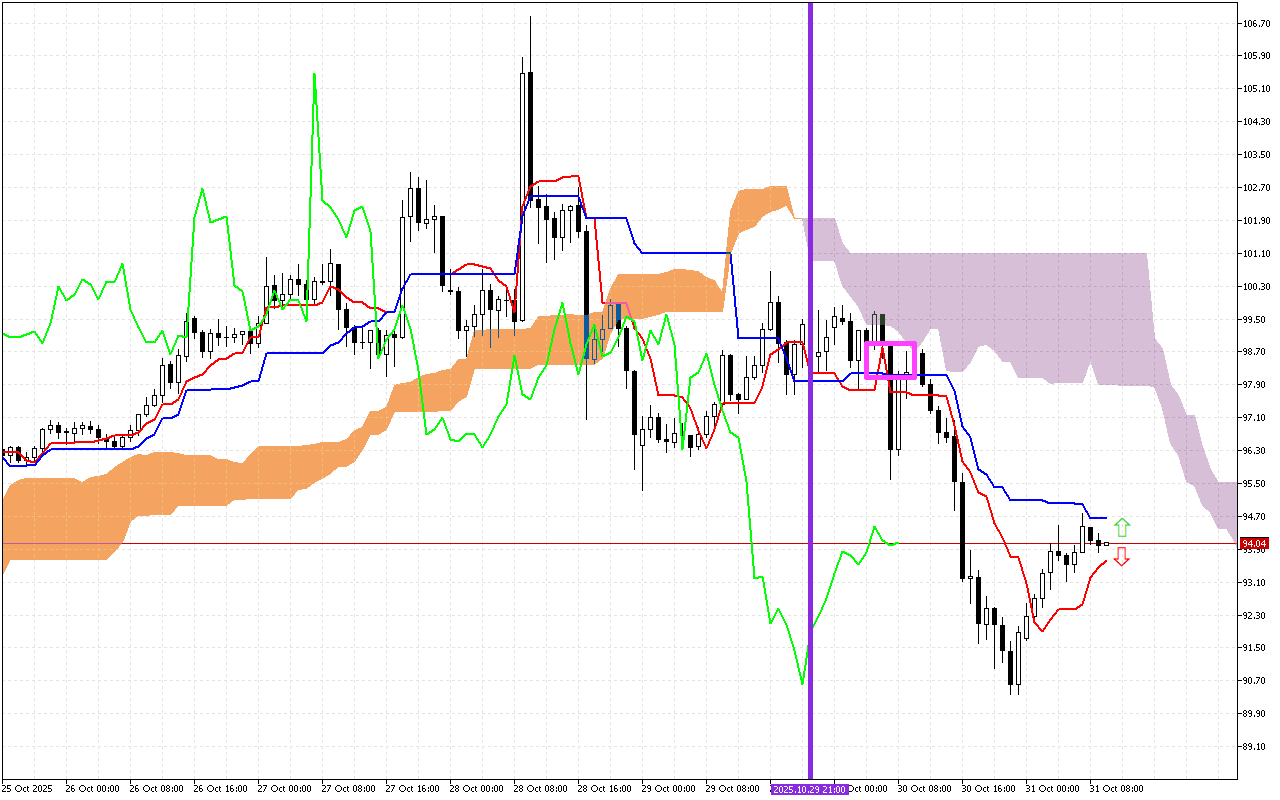Click the 89.10 label on price axis
1280x800 pixels.
pos(1254,747)
